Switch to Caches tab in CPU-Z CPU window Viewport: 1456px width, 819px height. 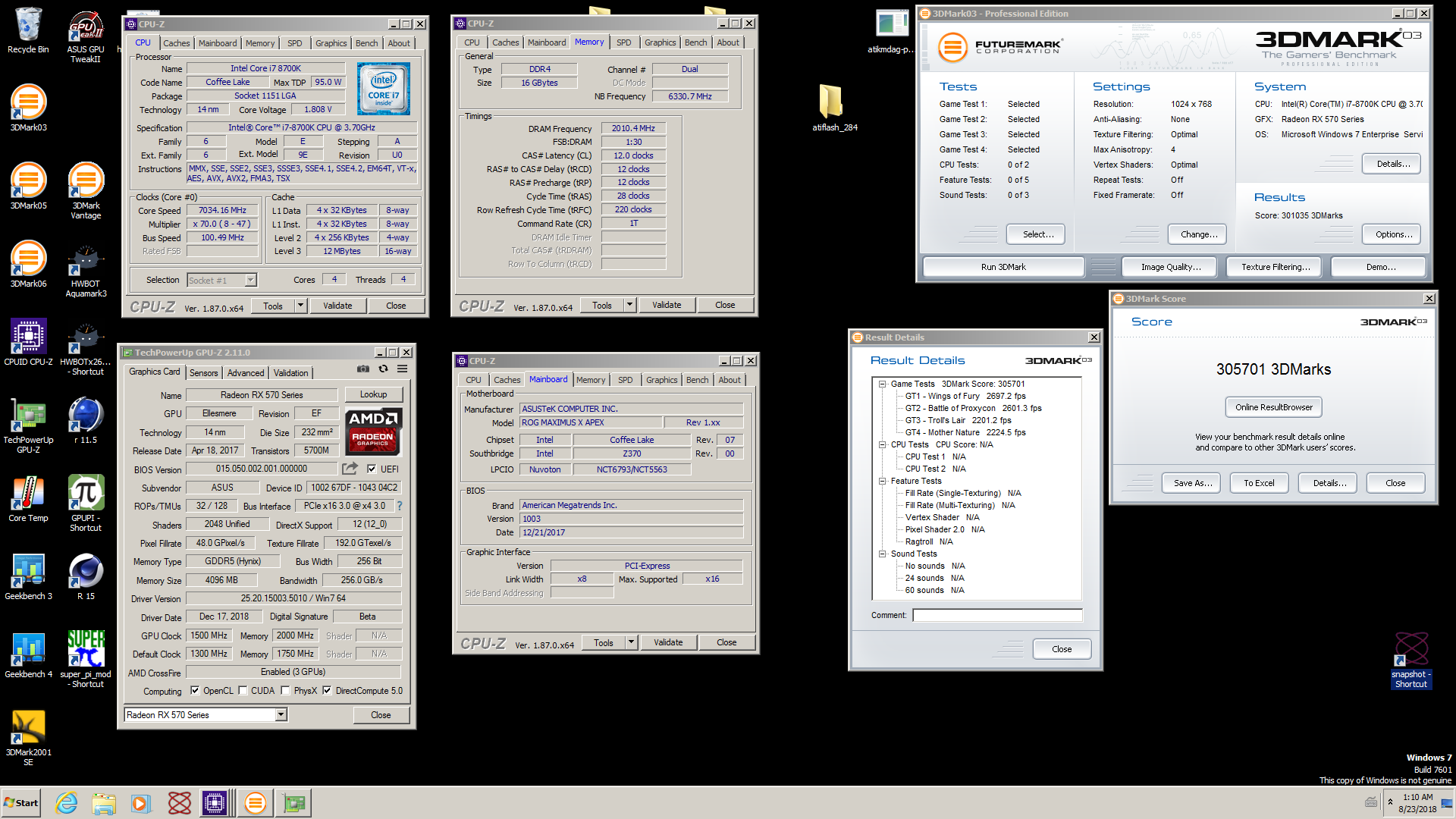tap(177, 43)
